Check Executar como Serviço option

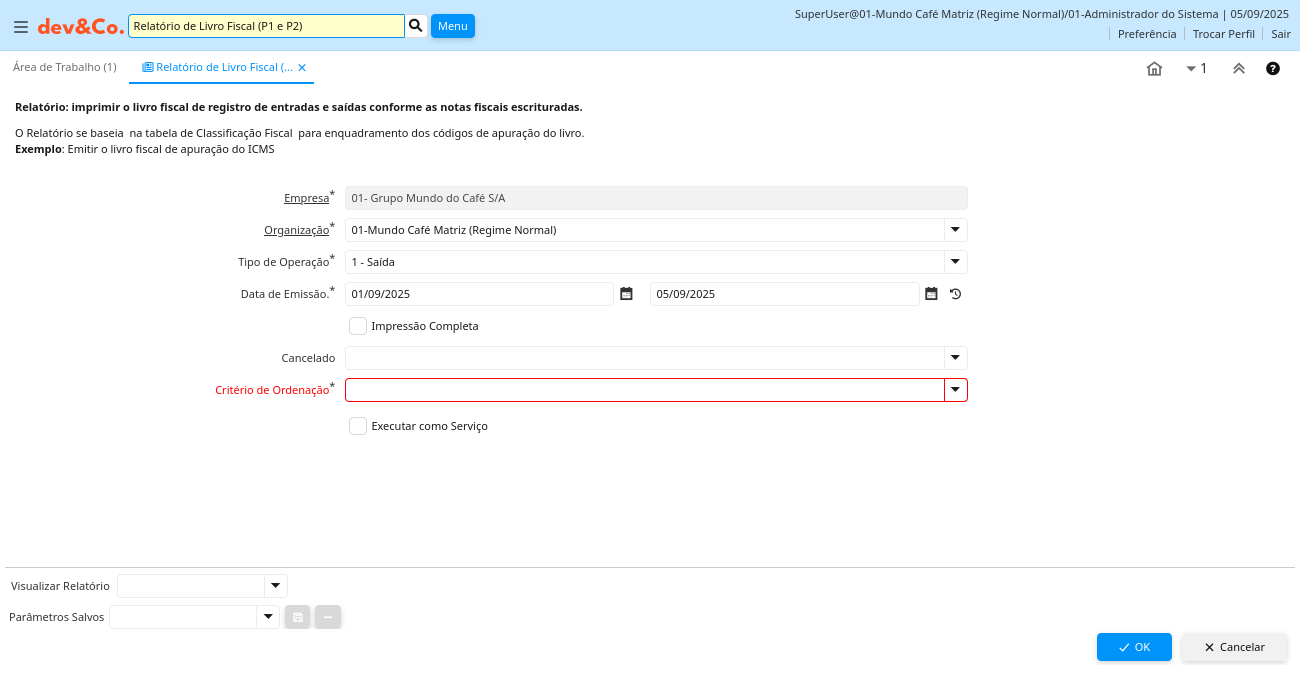click(358, 426)
